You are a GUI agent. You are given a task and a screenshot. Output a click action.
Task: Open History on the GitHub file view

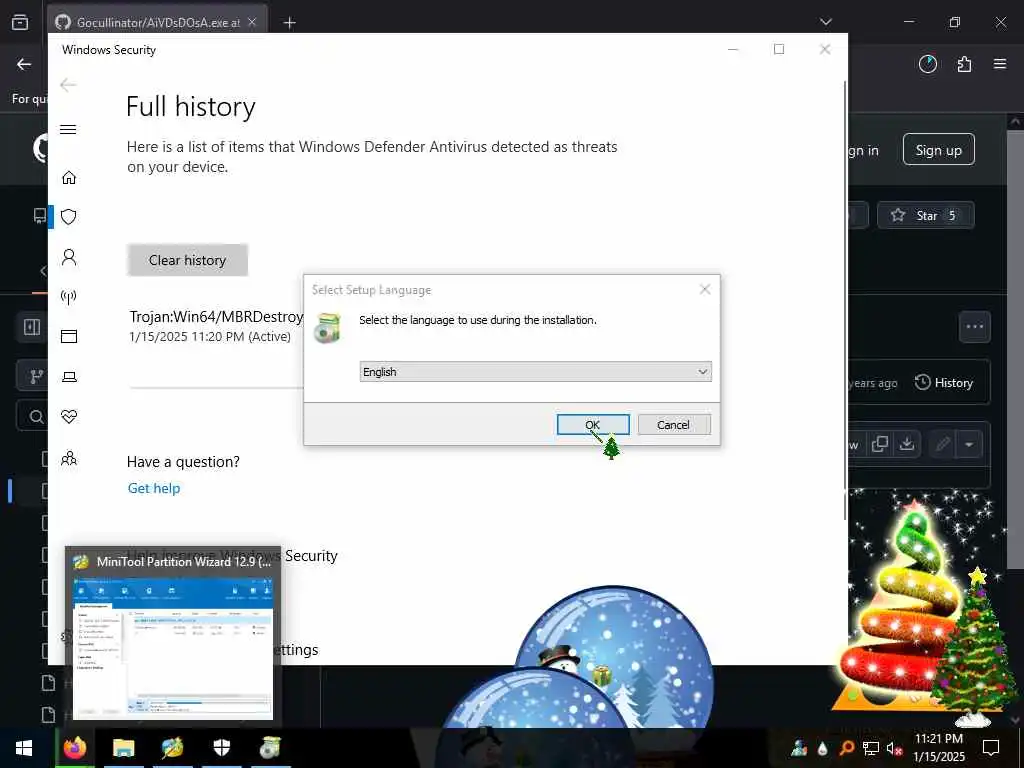click(944, 383)
